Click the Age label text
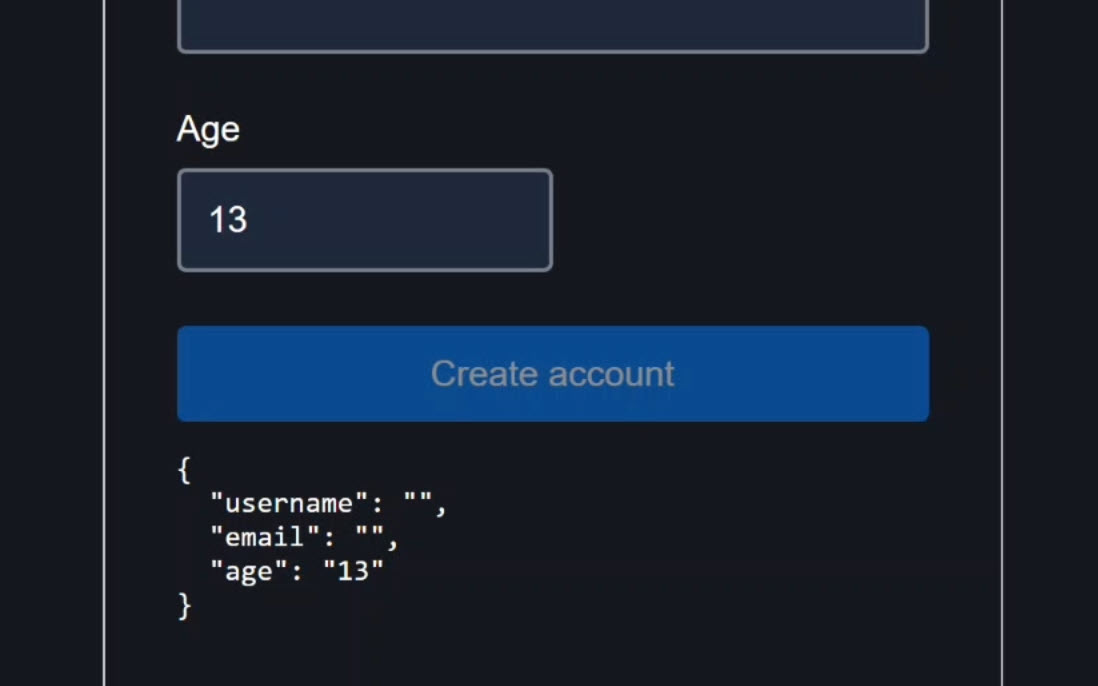The image size is (1098, 686). 207,129
